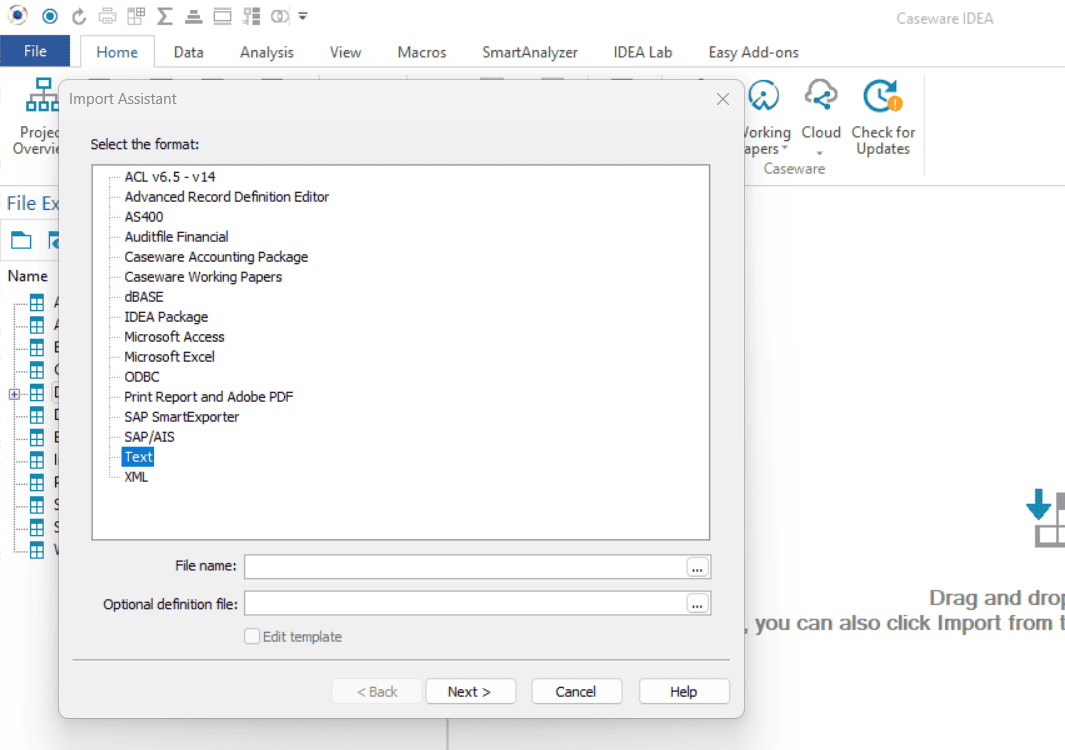This screenshot has width=1065, height=750.
Task: Click the Summation sigma icon in quick access toolbar
Action: (164, 16)
